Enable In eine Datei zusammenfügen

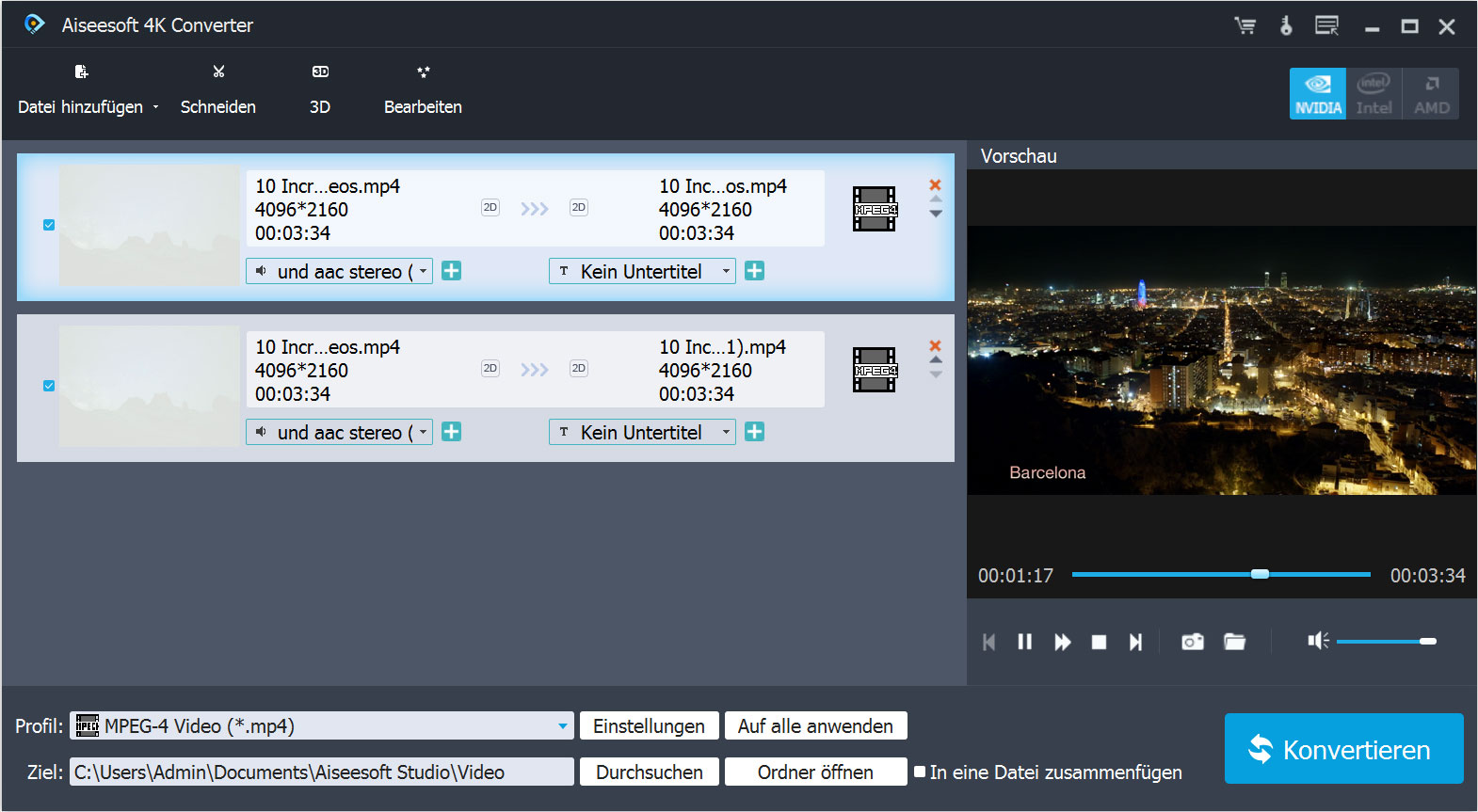tap(920, 772)
